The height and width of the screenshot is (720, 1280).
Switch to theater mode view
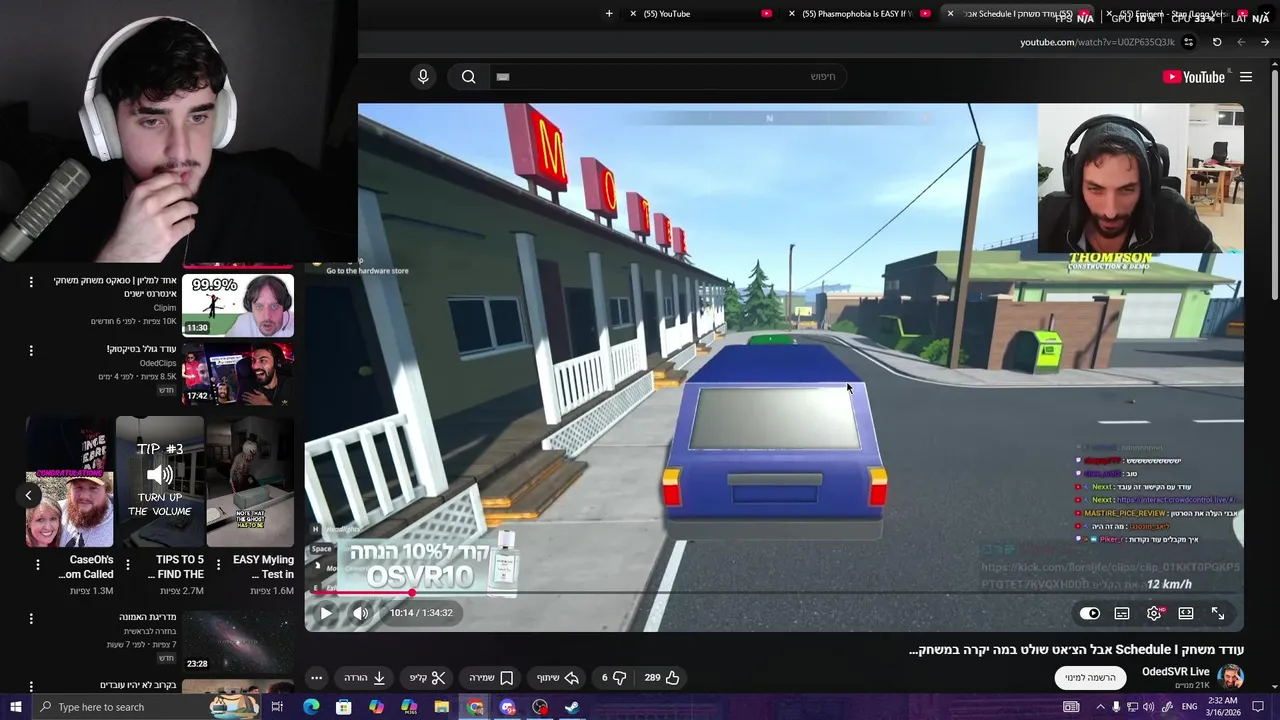click(x=1186, y=613)
